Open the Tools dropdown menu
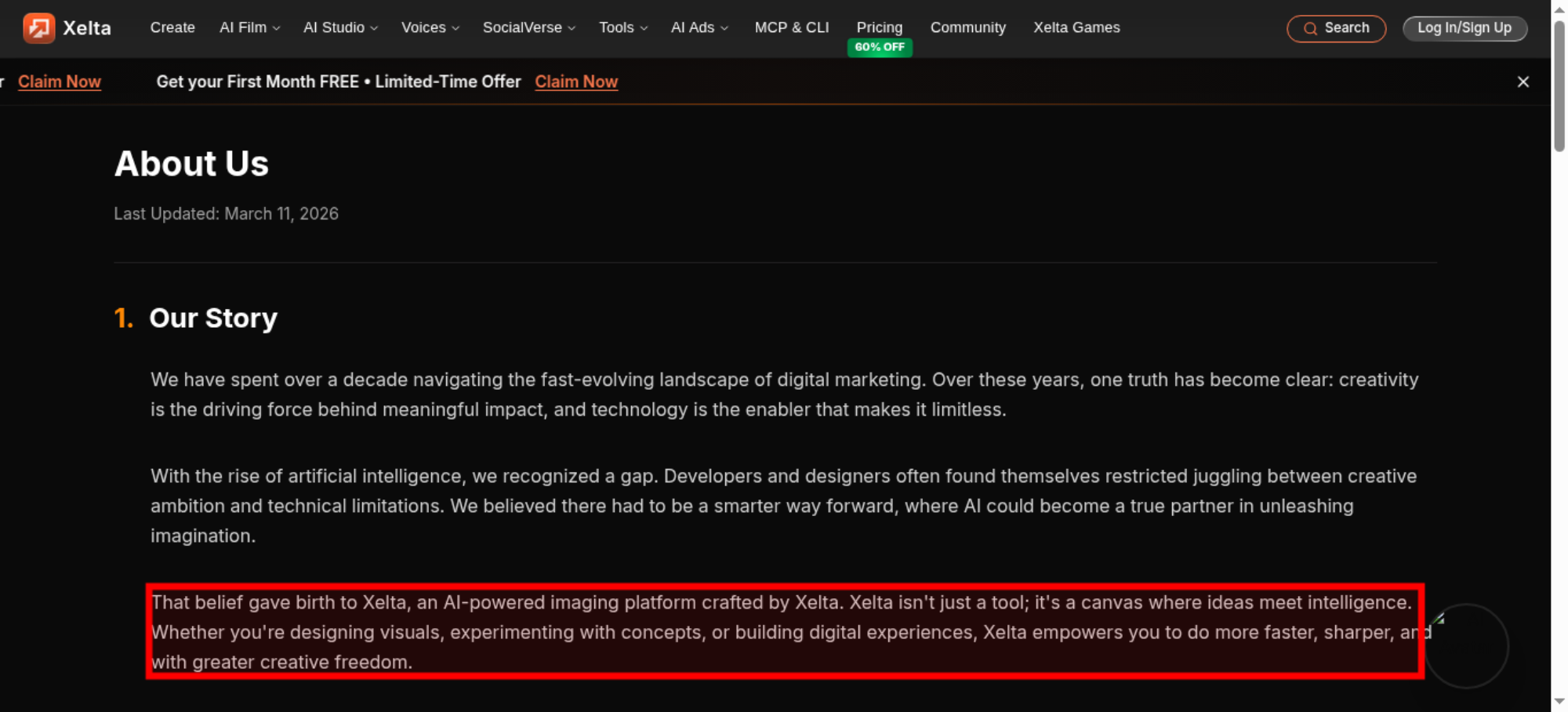The image size is (1568, 712). click(623, 27)
